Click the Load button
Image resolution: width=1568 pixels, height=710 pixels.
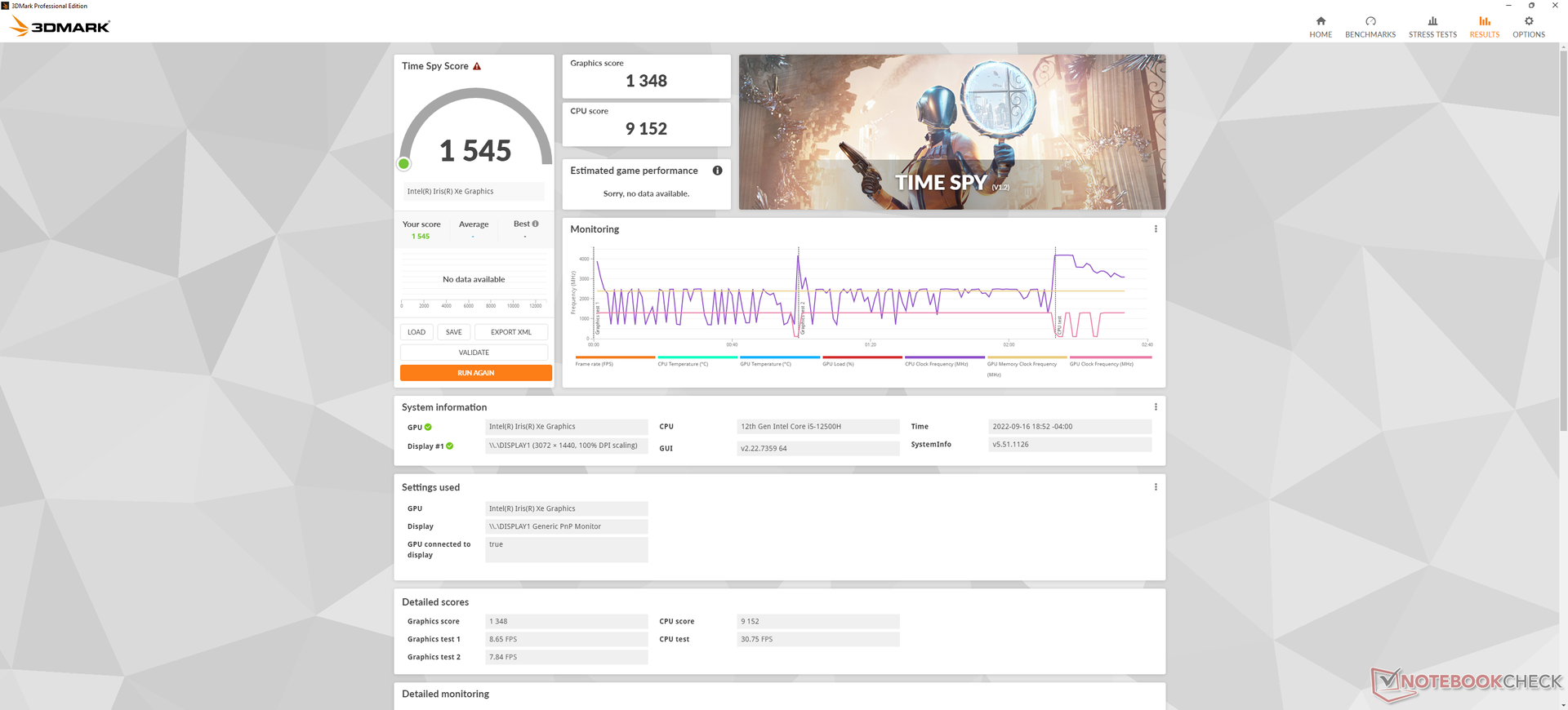pyautogui.click(x=416, y=332)
